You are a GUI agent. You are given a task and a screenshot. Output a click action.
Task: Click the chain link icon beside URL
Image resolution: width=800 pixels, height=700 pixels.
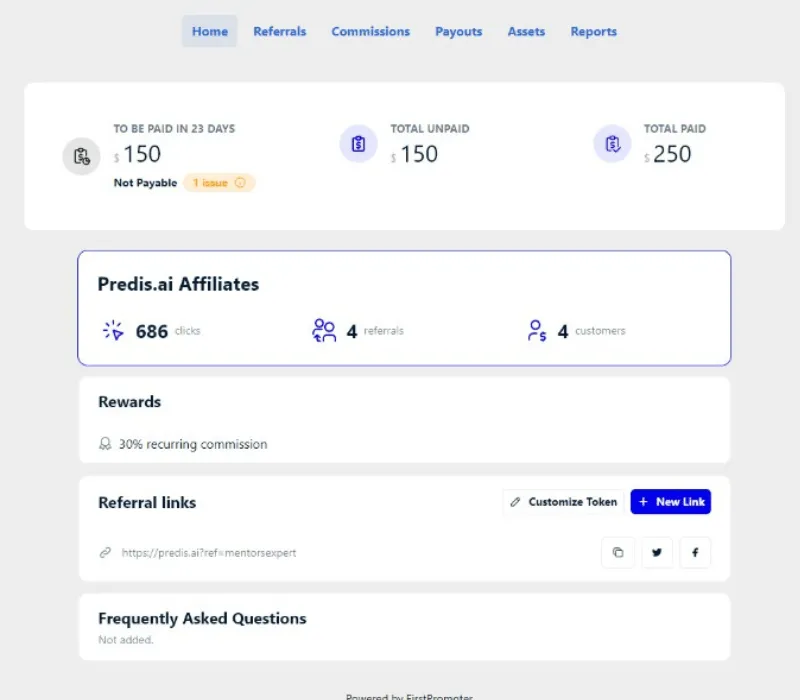(x=105, y=552)
